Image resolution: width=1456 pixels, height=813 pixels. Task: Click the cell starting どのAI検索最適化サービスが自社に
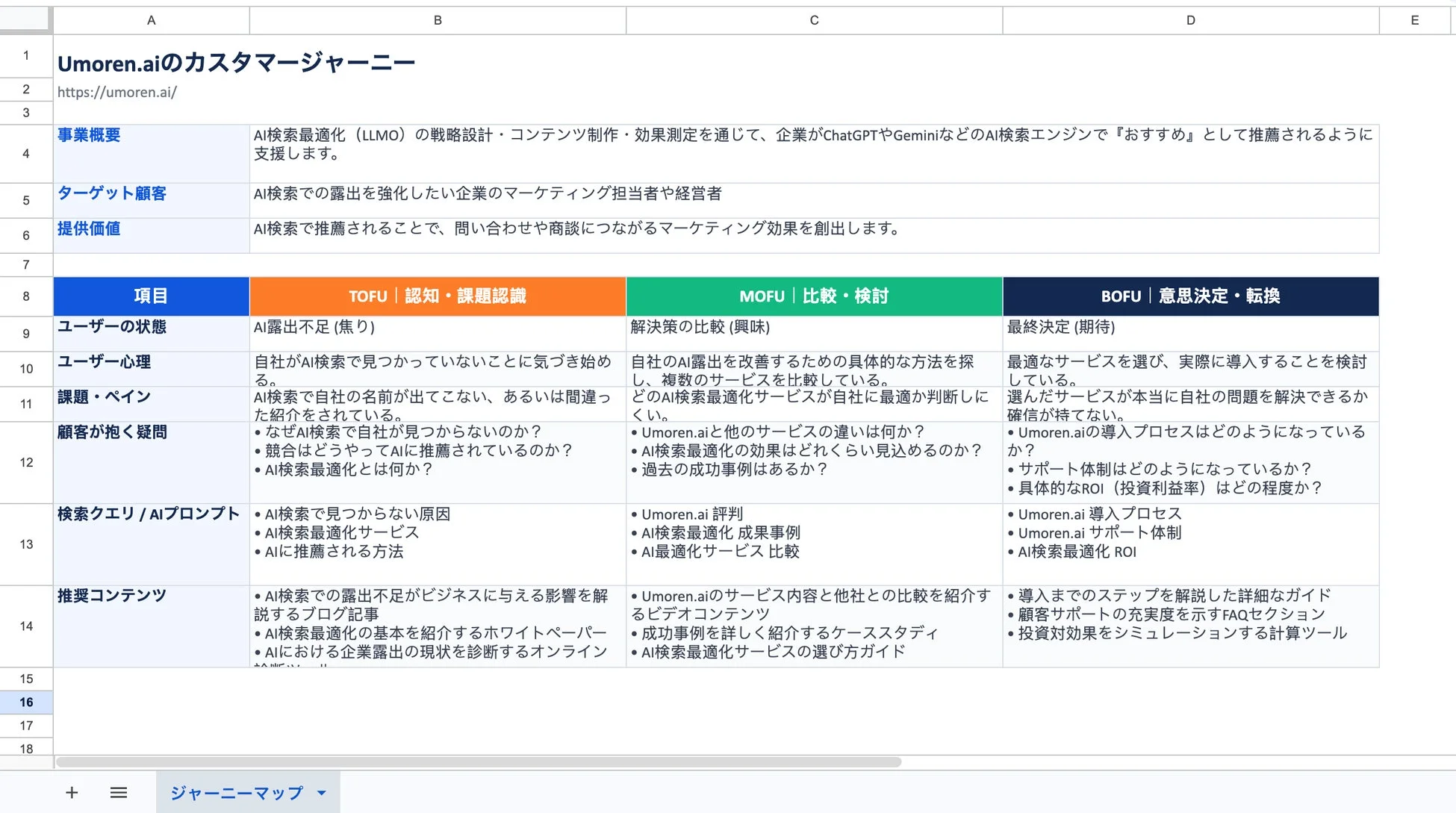814,404
